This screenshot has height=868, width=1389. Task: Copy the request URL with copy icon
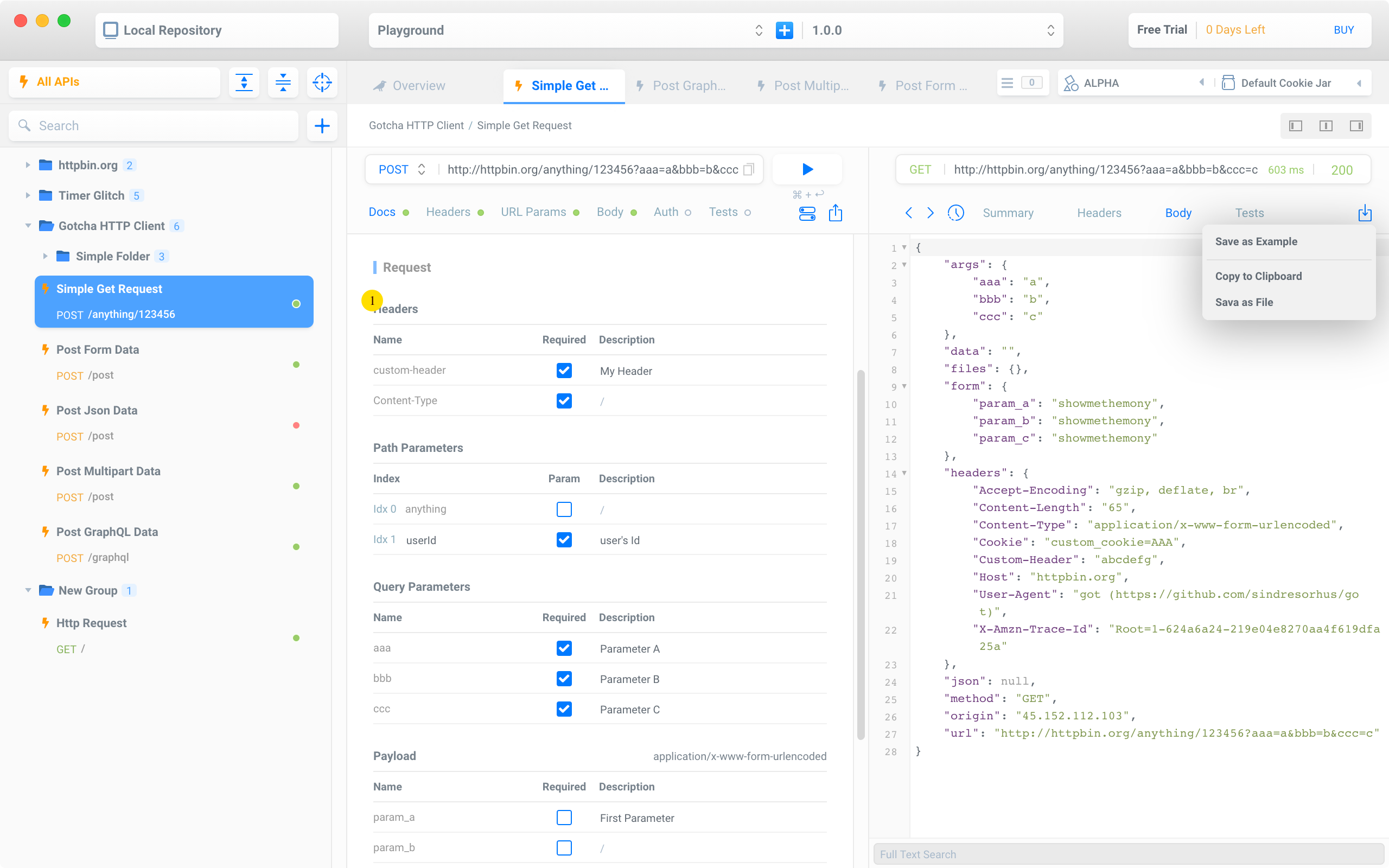(x=748, y=169)
